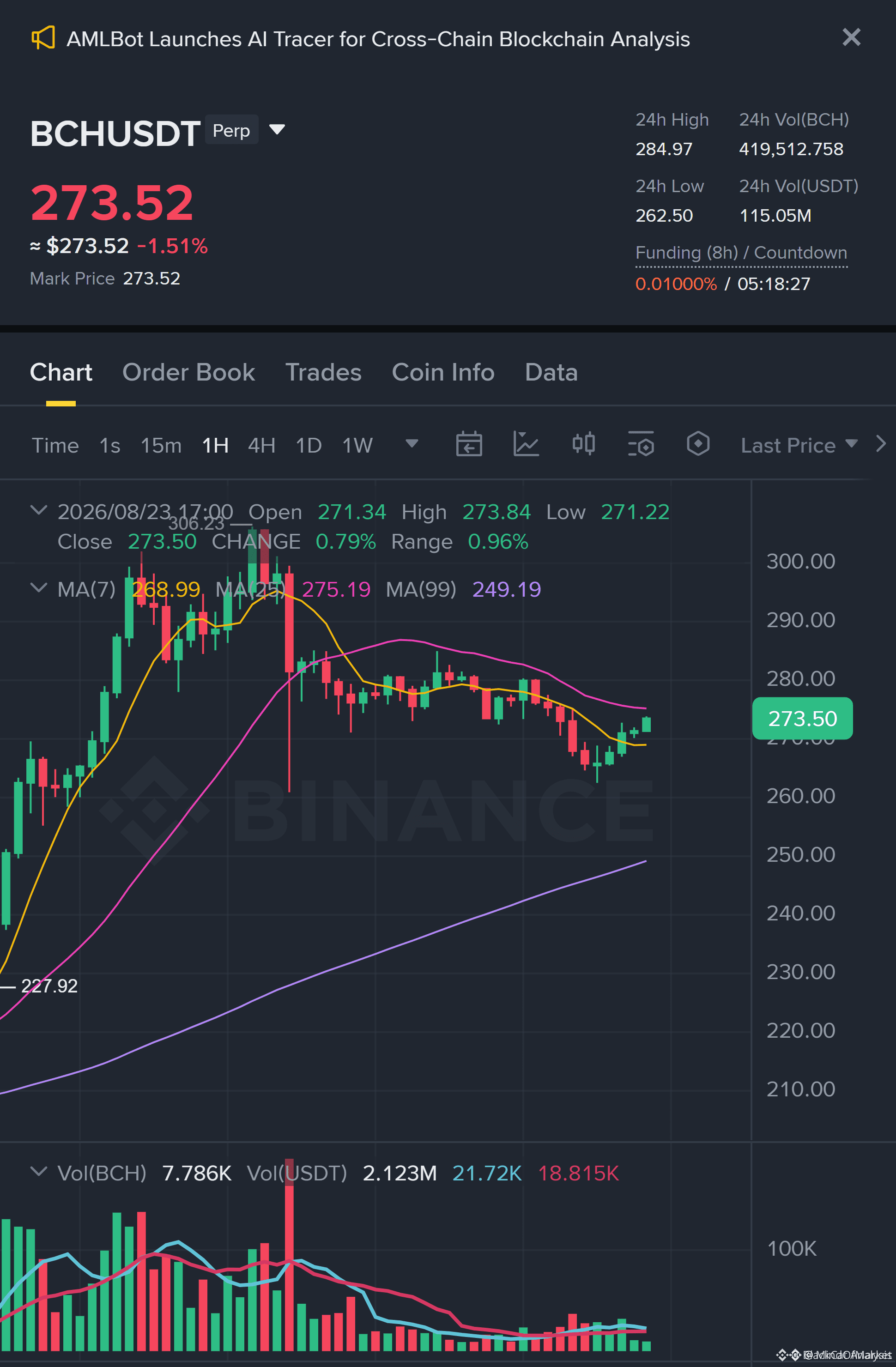This screenshot has height=1367, width=896.
Task: Select the 1s interval
Action: click(110, 445)
